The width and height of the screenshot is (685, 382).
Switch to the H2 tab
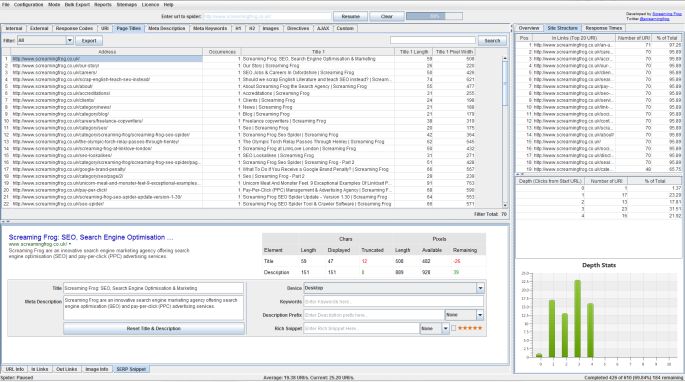click(x=252, y=28)
